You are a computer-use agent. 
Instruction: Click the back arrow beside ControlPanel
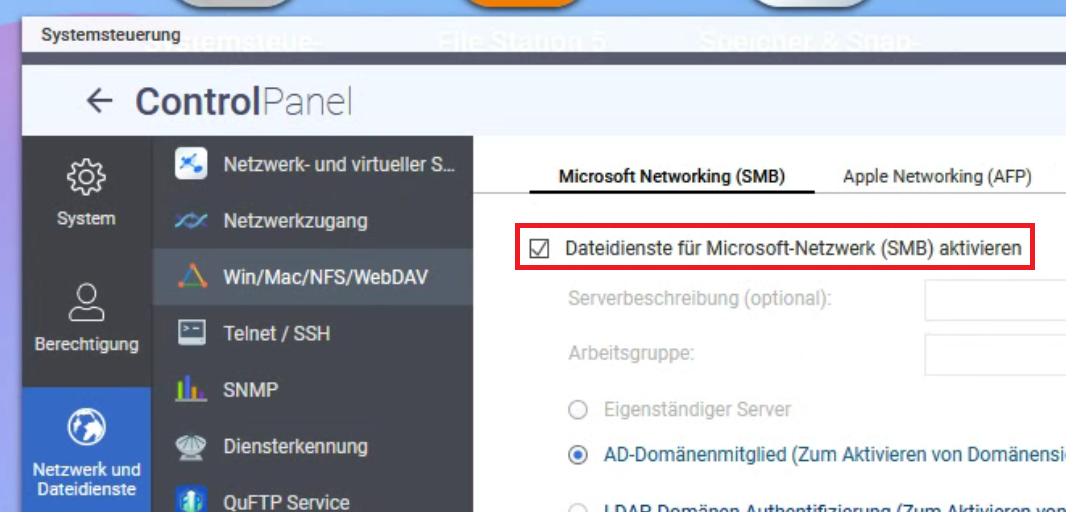(98, 101)
